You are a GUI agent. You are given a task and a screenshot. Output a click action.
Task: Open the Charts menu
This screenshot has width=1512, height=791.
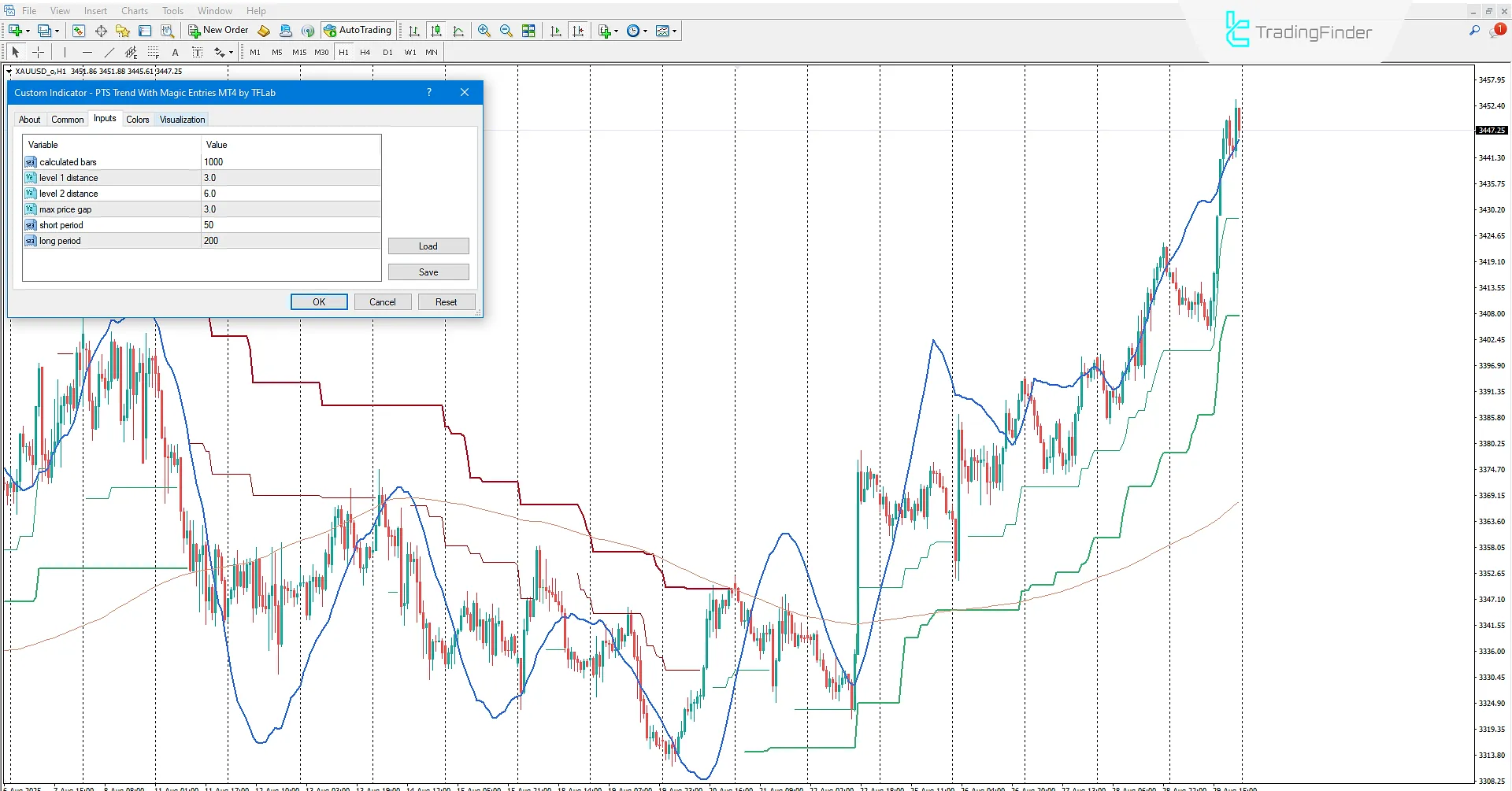[x=134, y=11]
